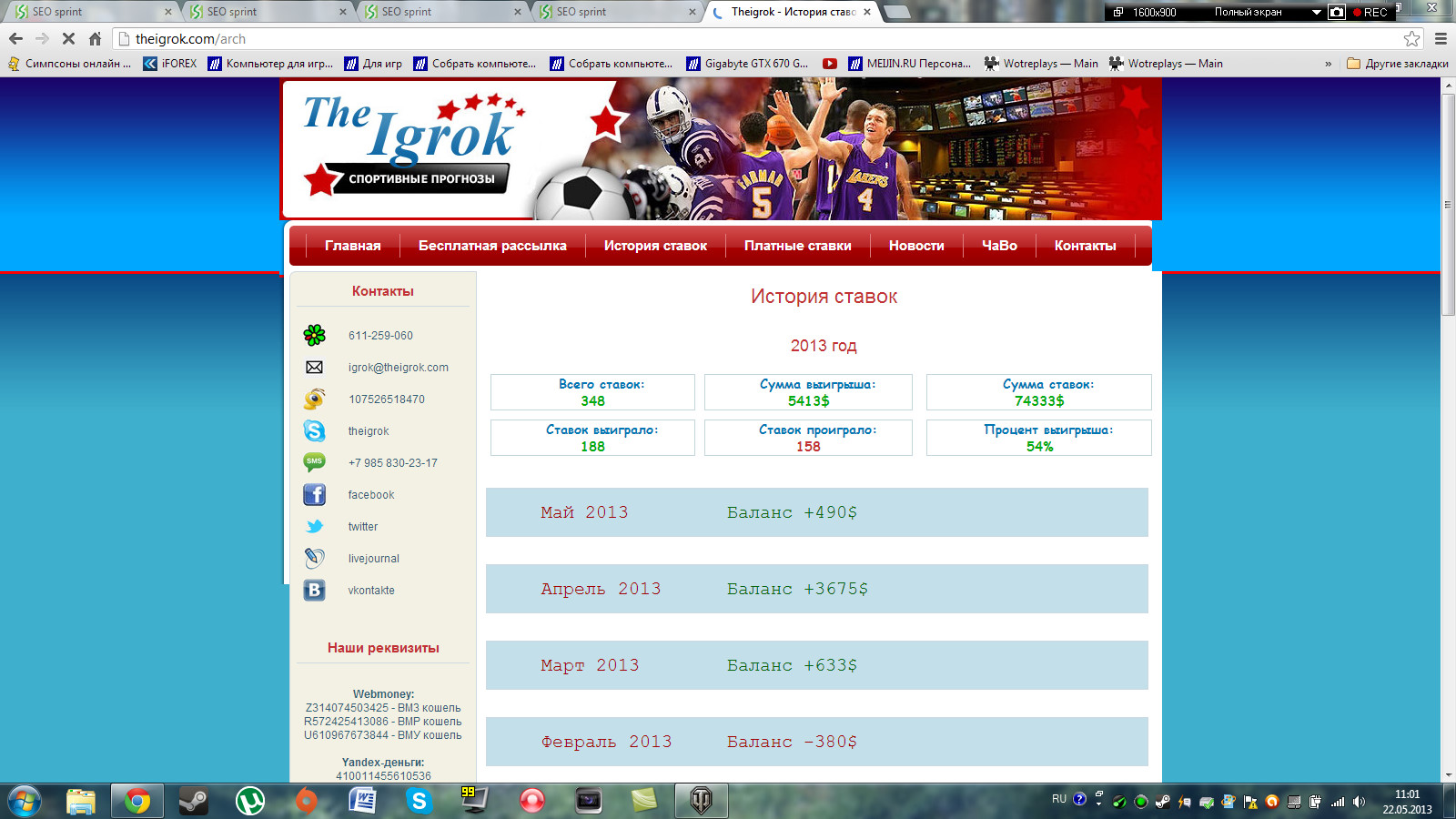Expand the Полный экран capture mode dropdown

click(x=1316, y=12)
